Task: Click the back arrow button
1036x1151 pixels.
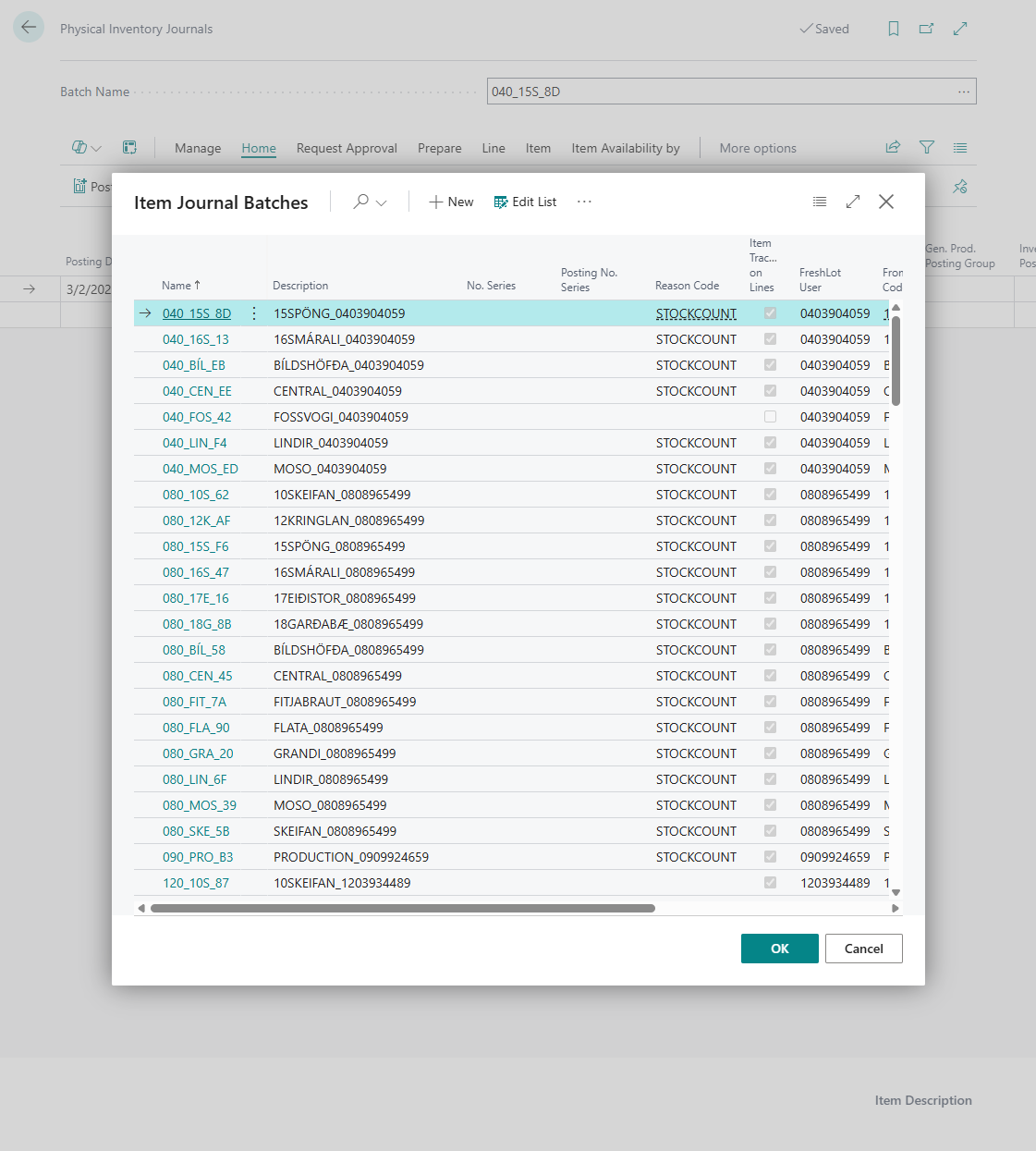Action: pos(29,27)
